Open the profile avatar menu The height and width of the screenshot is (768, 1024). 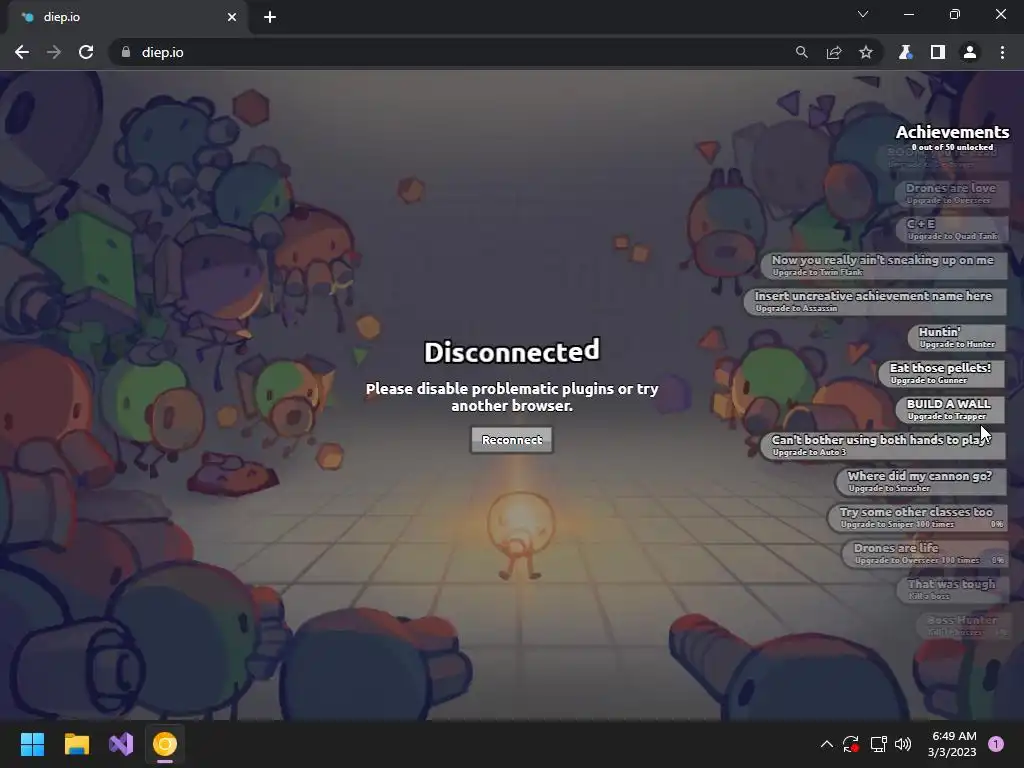coord(970,52)
